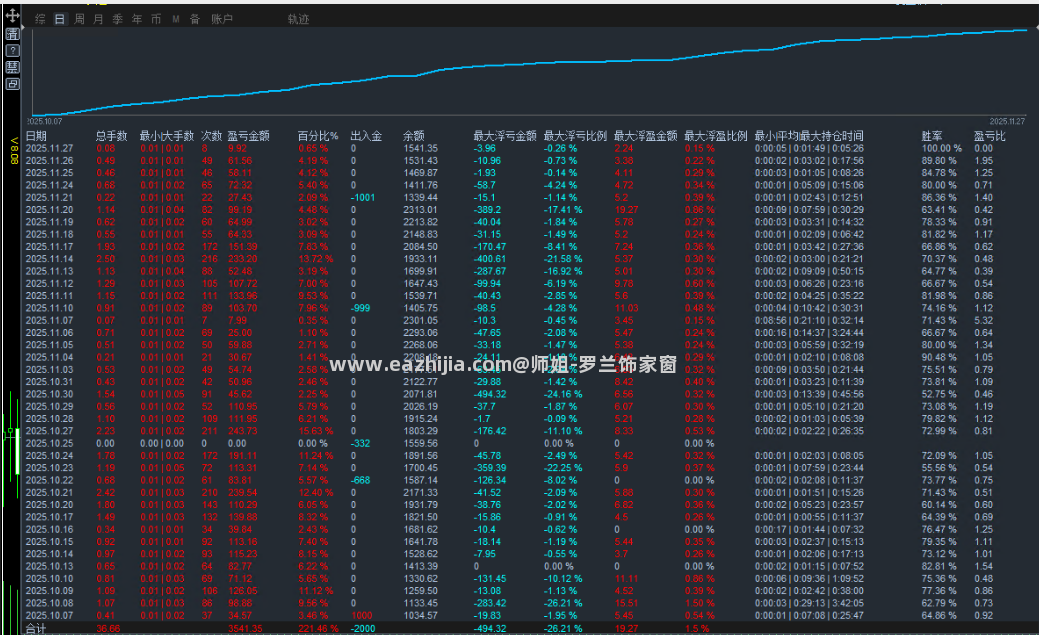Click the 总手数 column header
The height and width of the screenshot is (635, 1039).
tap(111, 136)
